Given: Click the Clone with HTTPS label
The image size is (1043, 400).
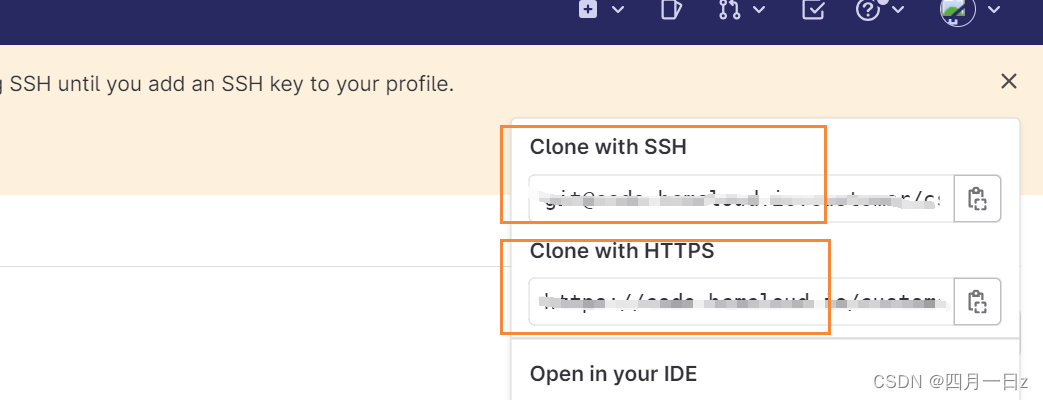Looking at the screenshot, I should tap(622, 251).
